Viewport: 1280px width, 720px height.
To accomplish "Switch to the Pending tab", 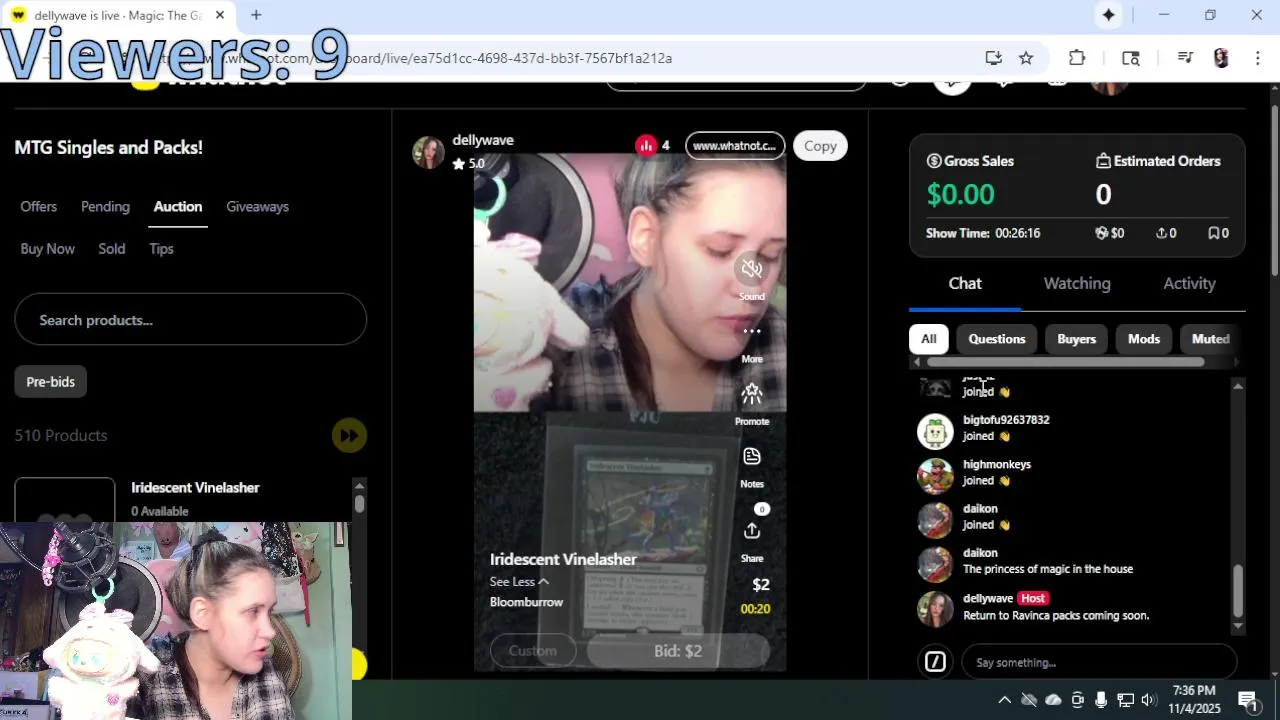I will tap(105, 206).
